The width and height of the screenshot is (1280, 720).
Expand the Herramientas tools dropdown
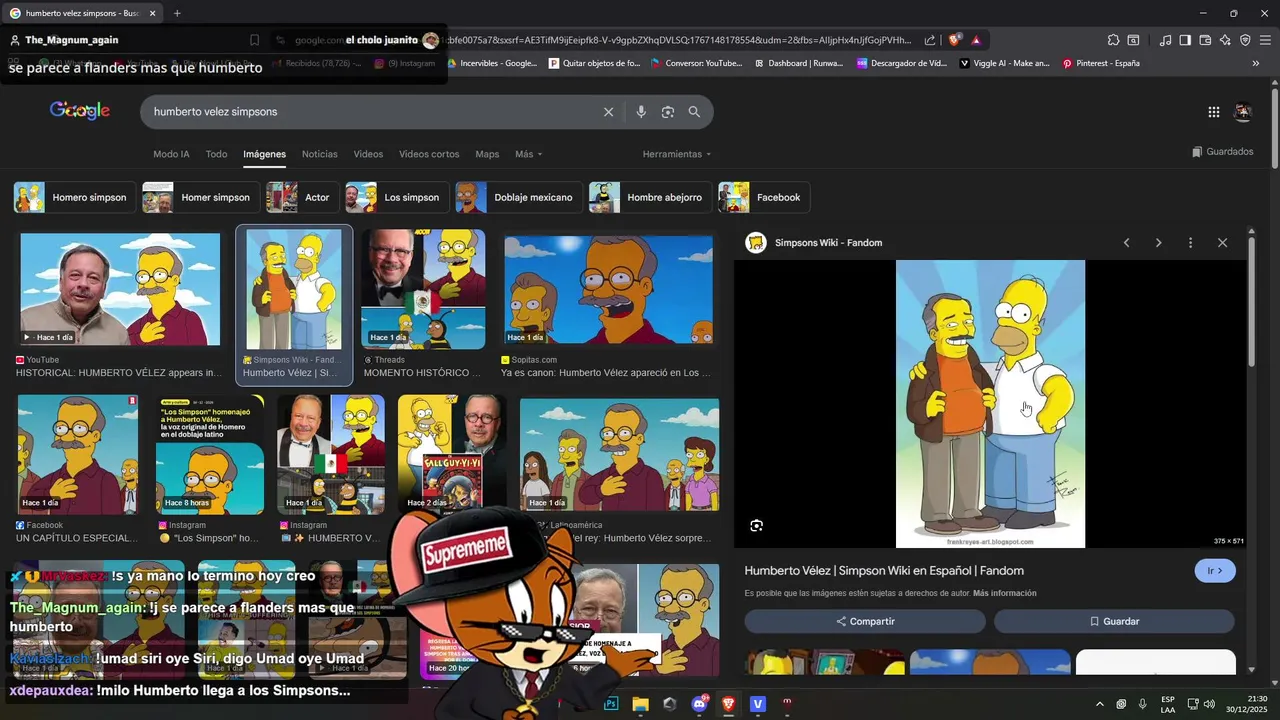677,154
